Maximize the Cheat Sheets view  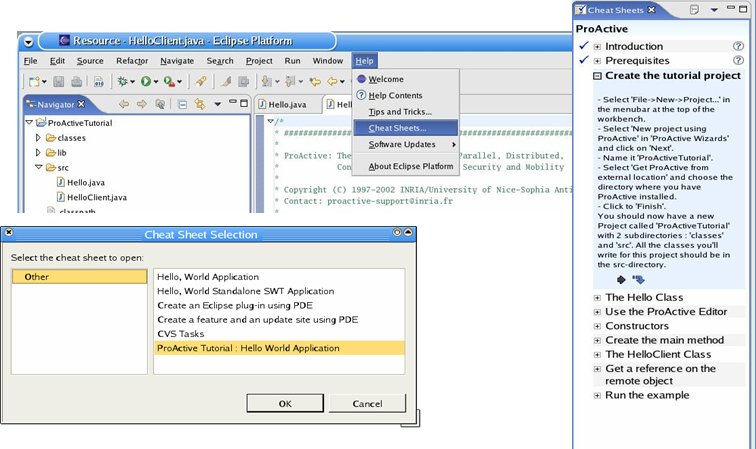(x=743, y=9)
